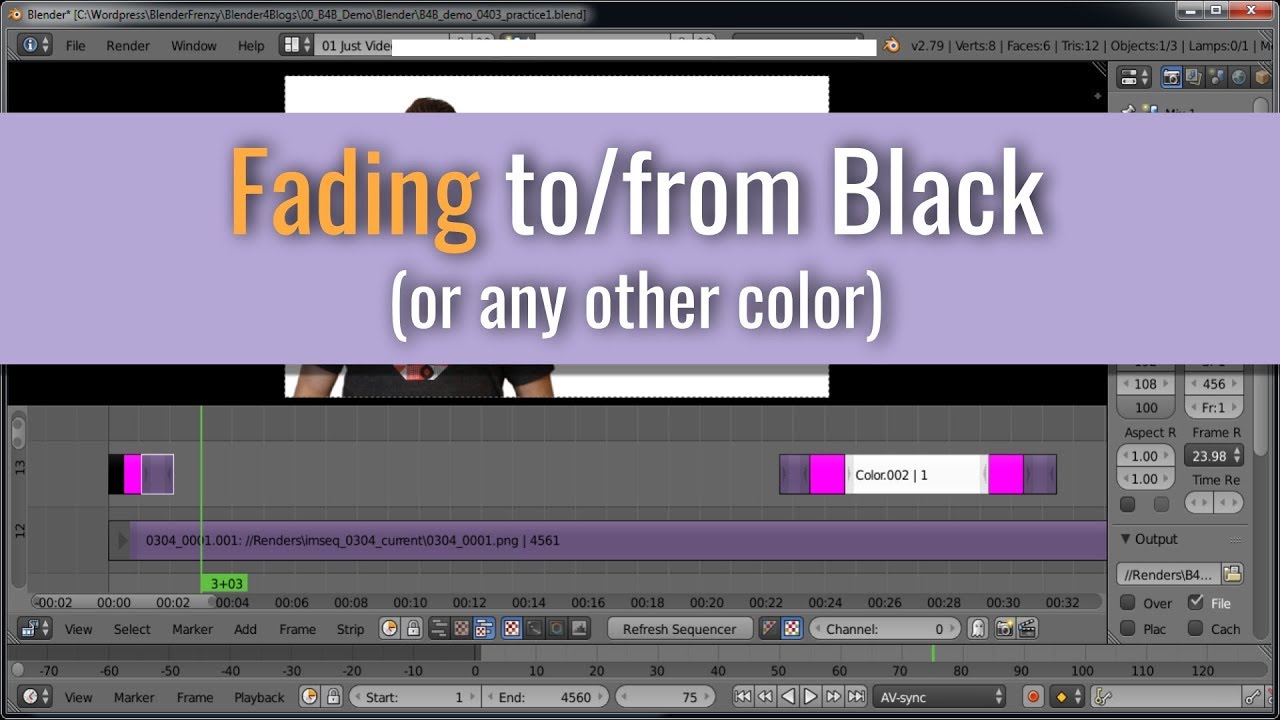Image resolution: width=1280 pixels, height=720 pixels.
Task: Open the Select menu in sequencer
Action: coord(132,629)
